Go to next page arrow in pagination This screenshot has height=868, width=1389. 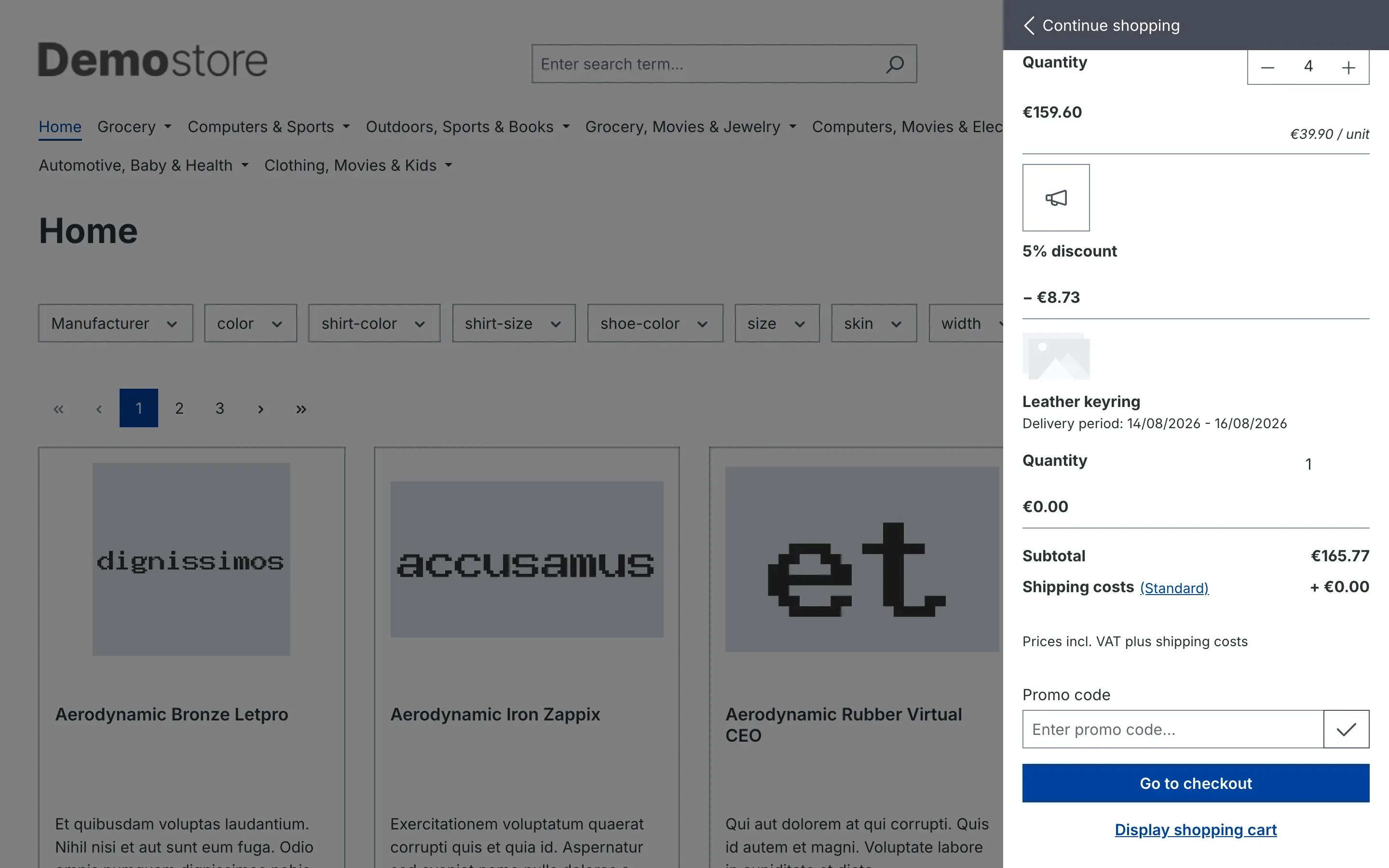point(260,408)
